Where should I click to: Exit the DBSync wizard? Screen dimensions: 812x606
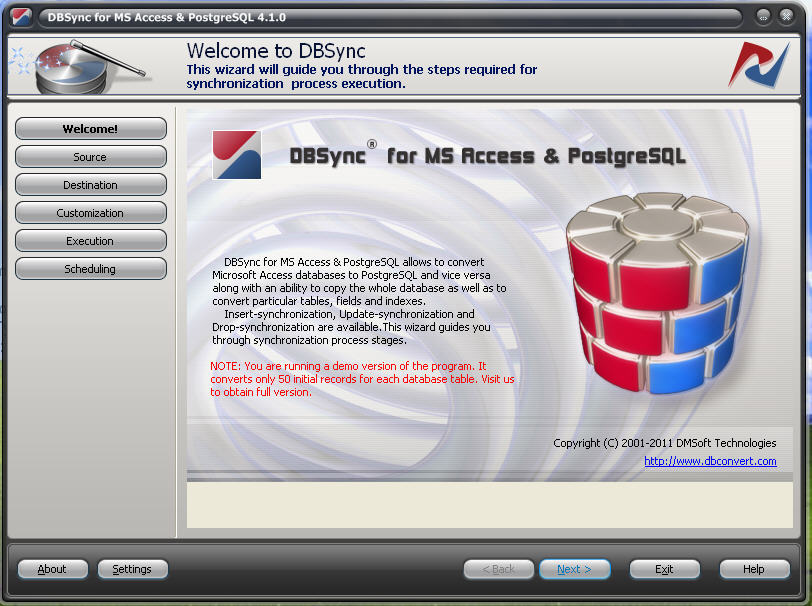[664, 568]
